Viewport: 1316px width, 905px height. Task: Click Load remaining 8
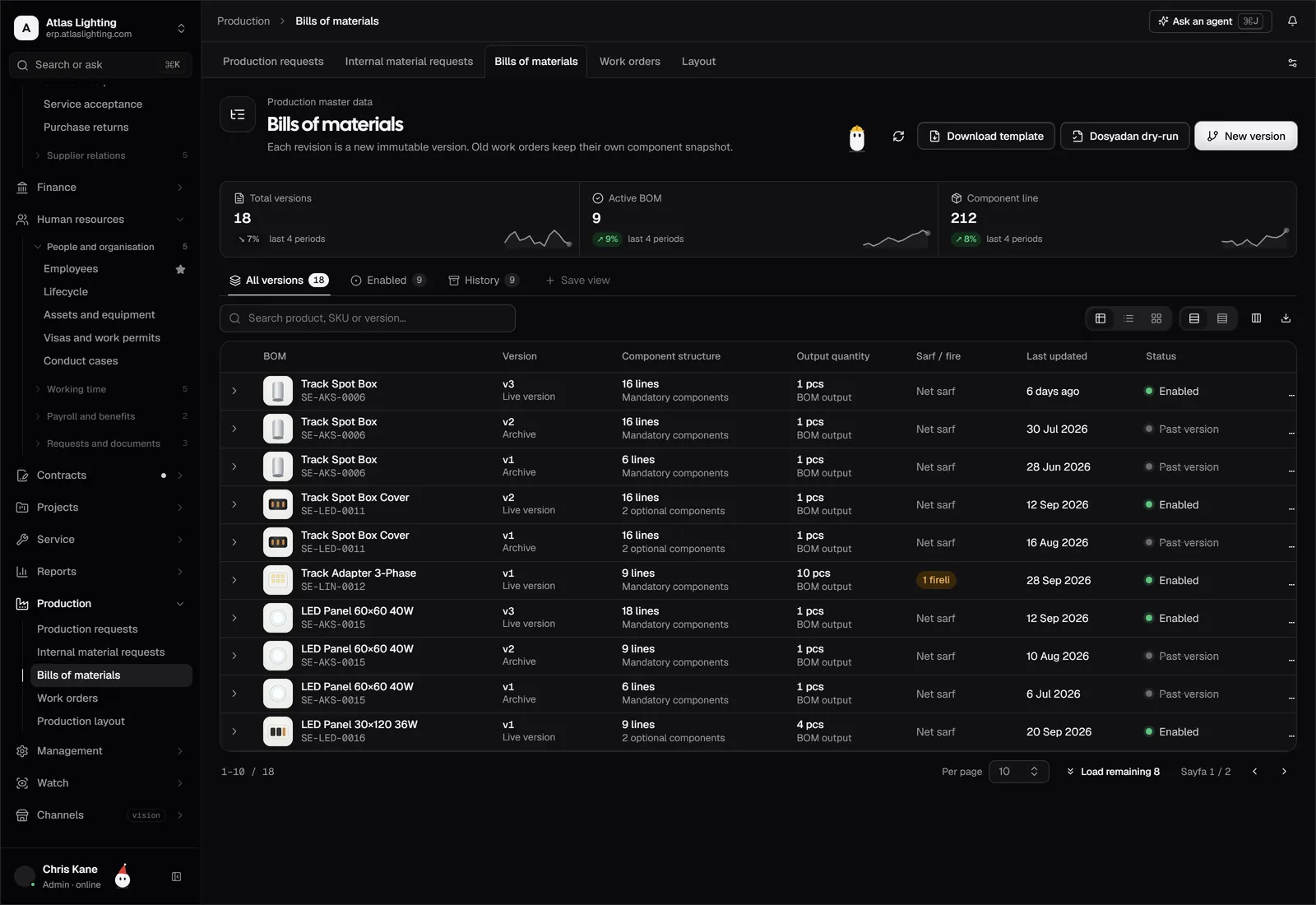(x=1113, y=772)
